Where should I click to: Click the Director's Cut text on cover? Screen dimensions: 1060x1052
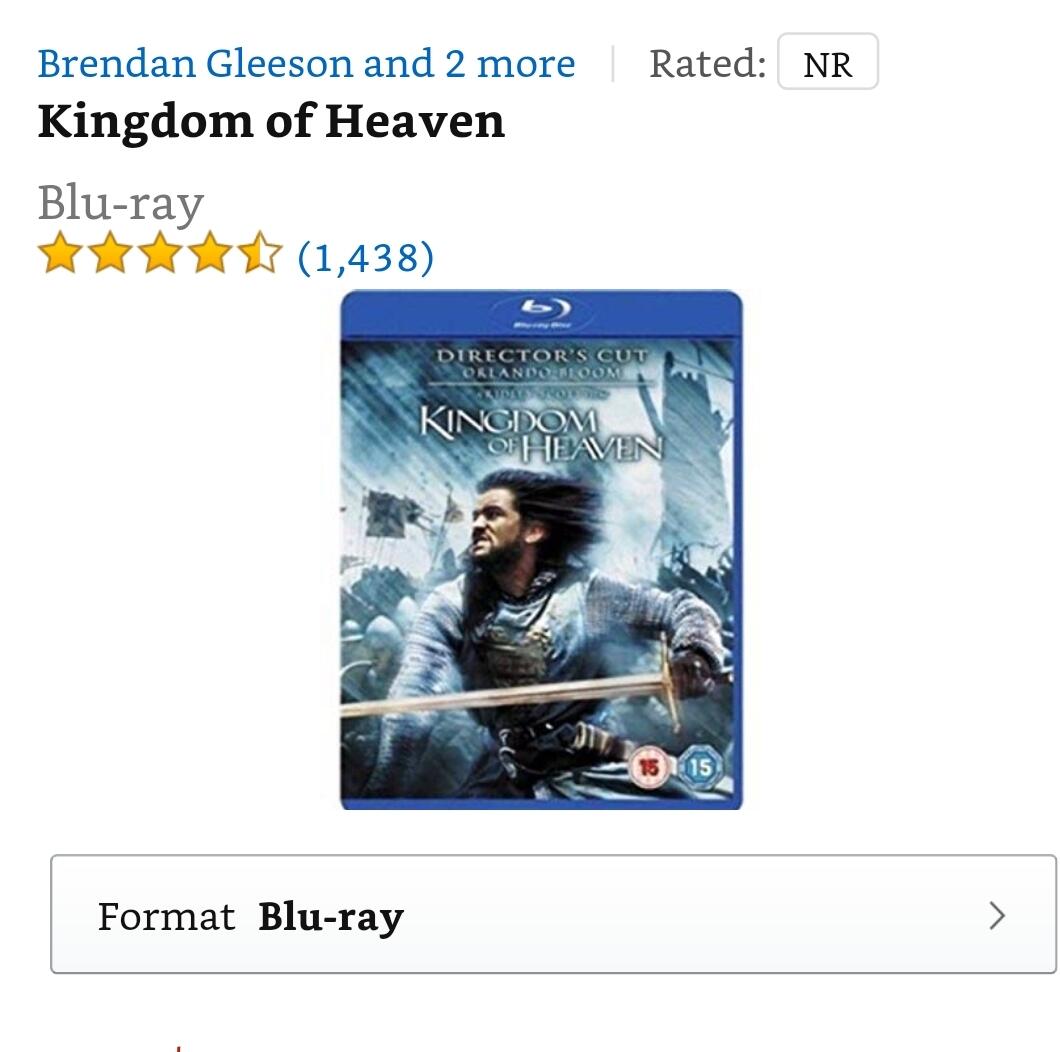click(x=542, y=356)
